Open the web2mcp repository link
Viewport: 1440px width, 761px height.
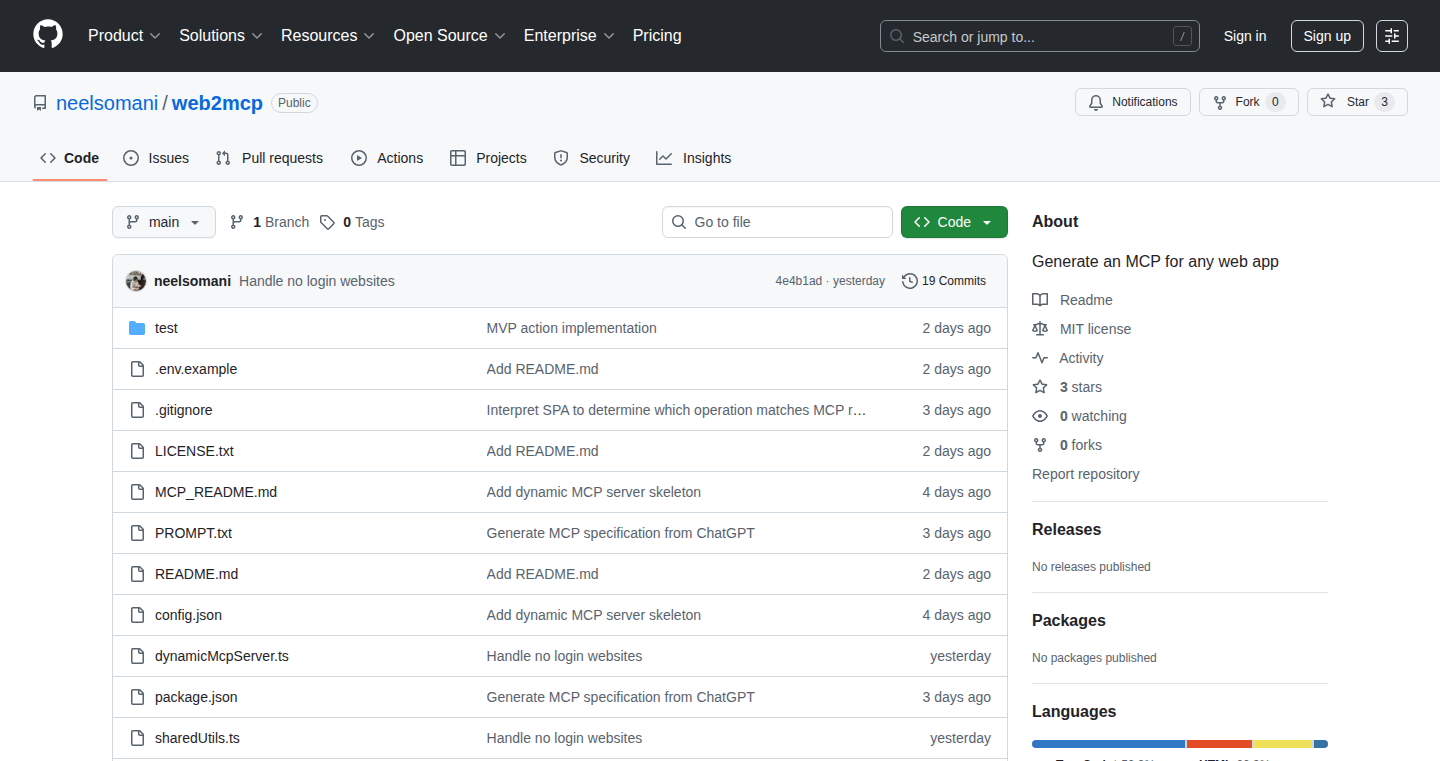pos(217,103)
